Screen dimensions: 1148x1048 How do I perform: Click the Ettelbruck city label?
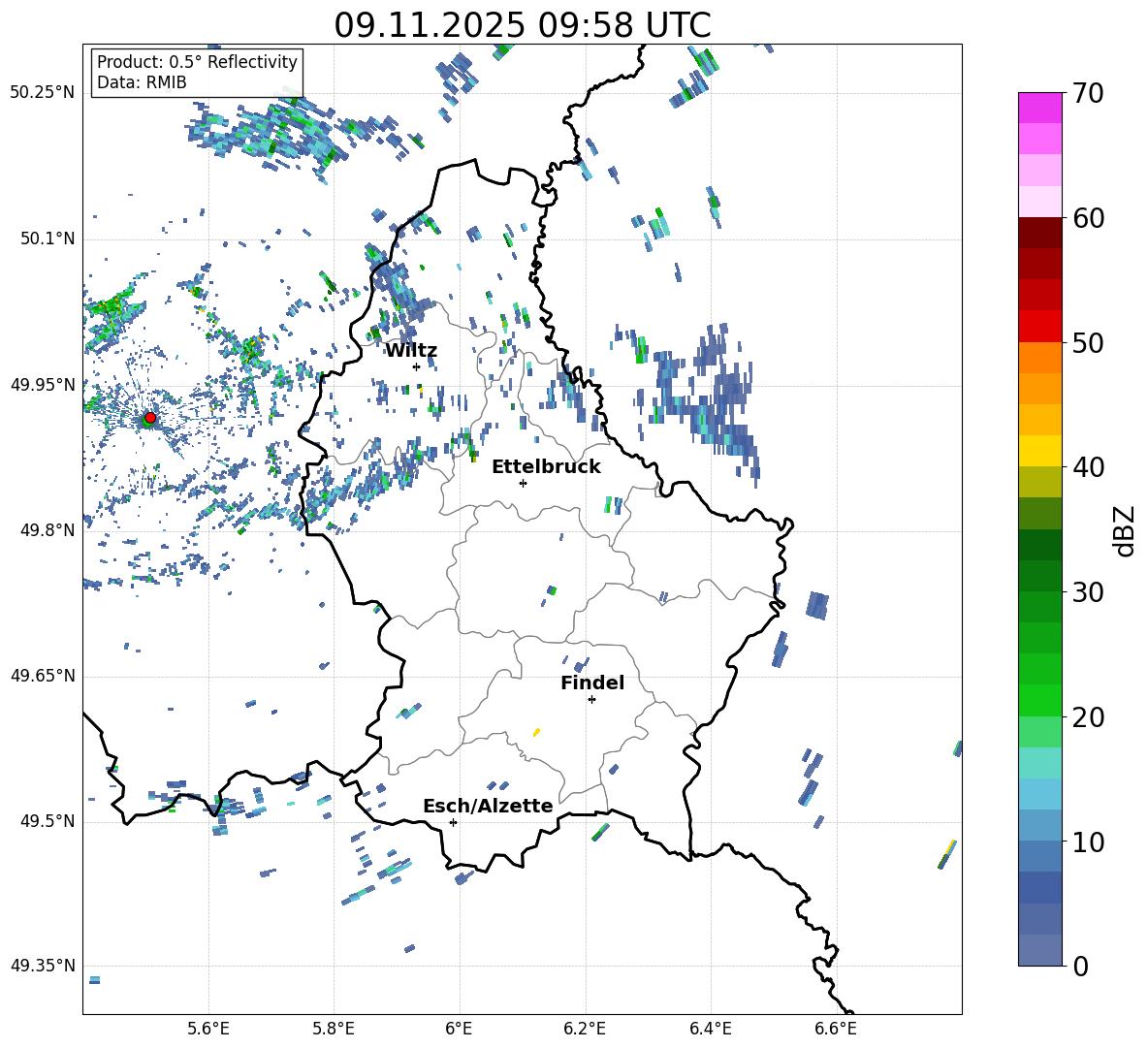pyautogui.click(x=546, y=467)
